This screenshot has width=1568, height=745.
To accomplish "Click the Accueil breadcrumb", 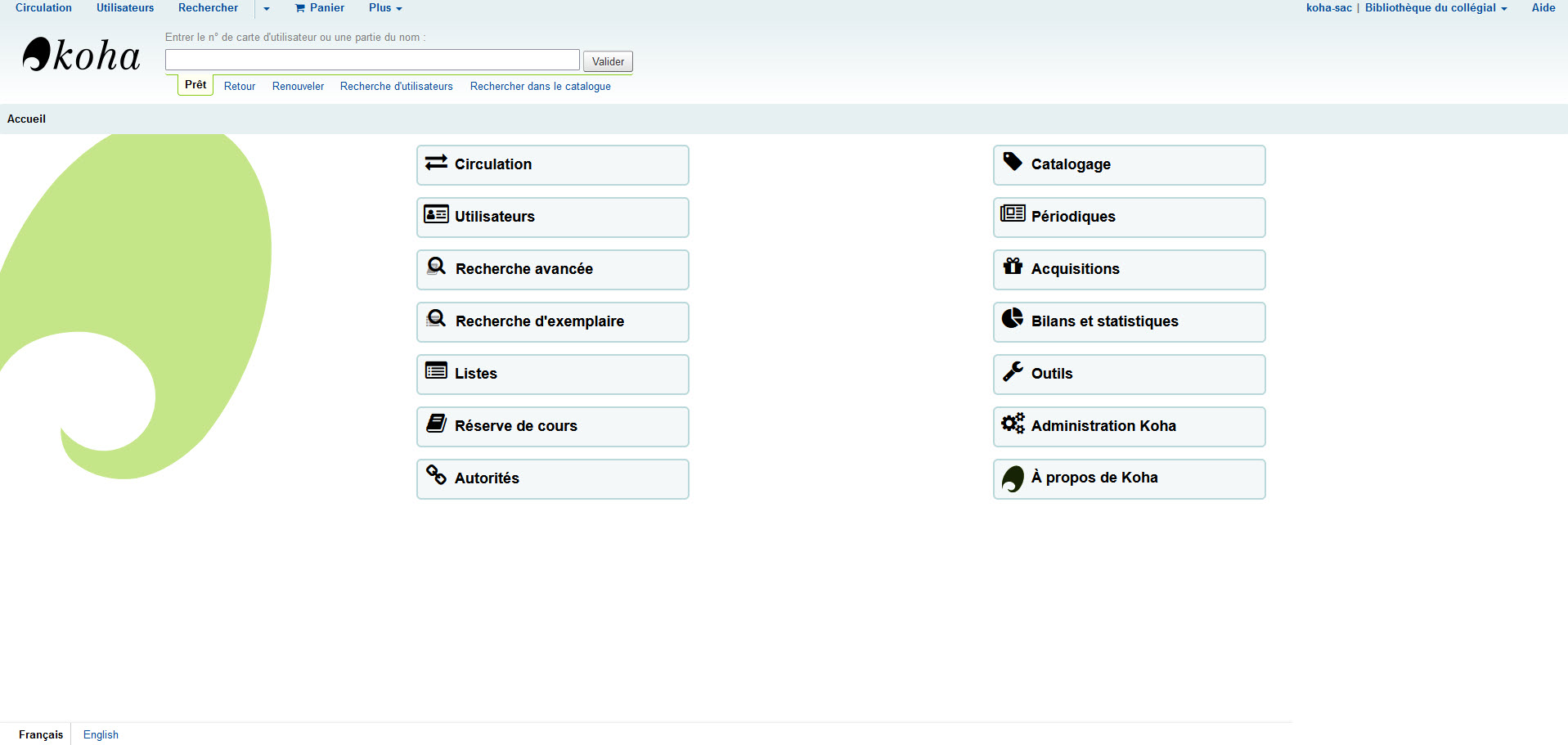I will point(26,119).
